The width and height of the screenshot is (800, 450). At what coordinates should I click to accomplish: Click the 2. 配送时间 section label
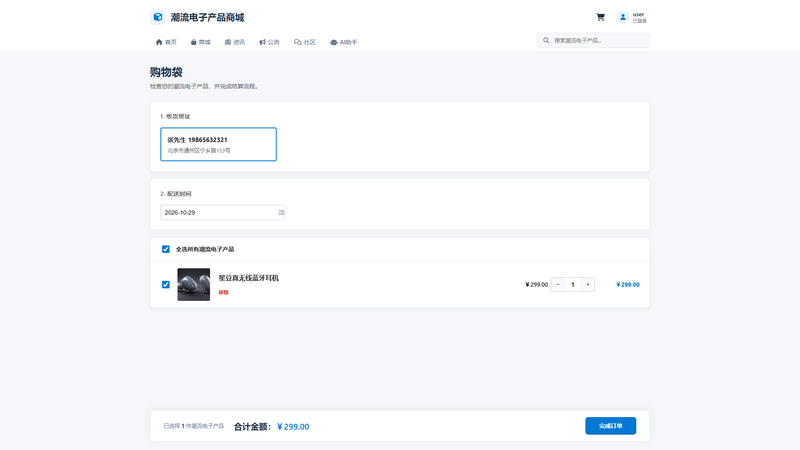click(x=176, y=194)
